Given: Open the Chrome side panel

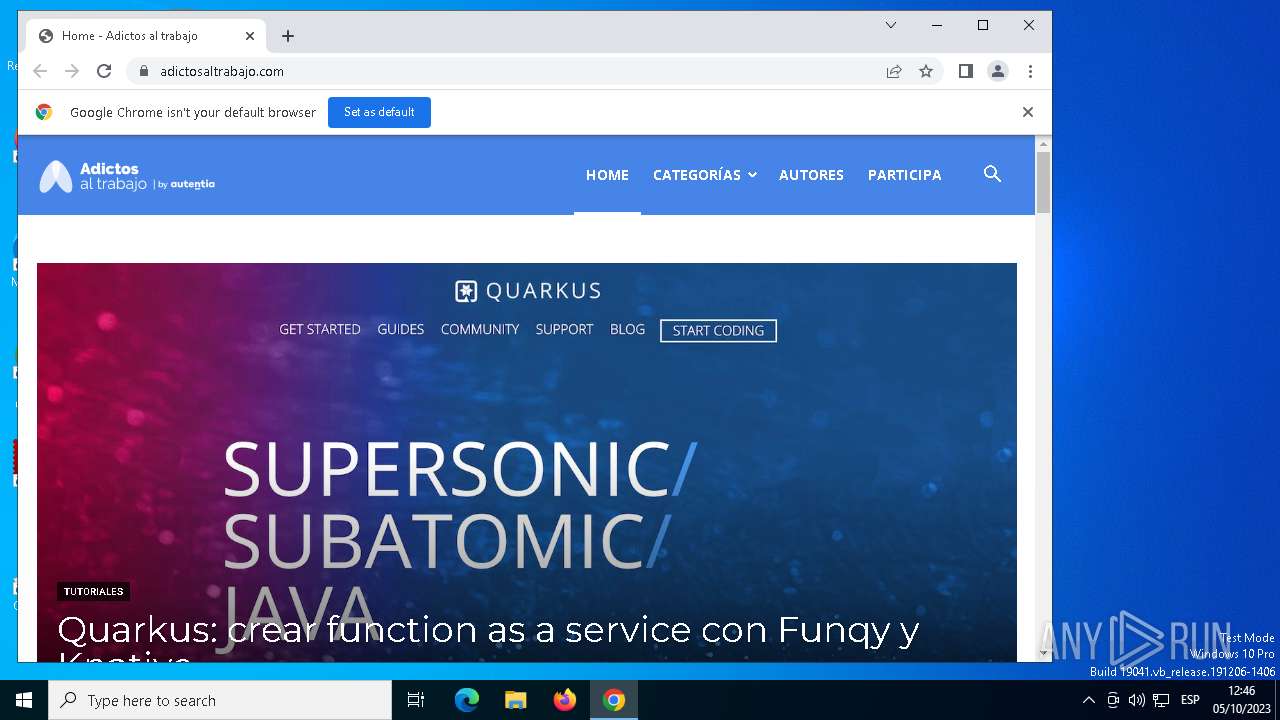Looking at the screenshot, I should (966, 71).
